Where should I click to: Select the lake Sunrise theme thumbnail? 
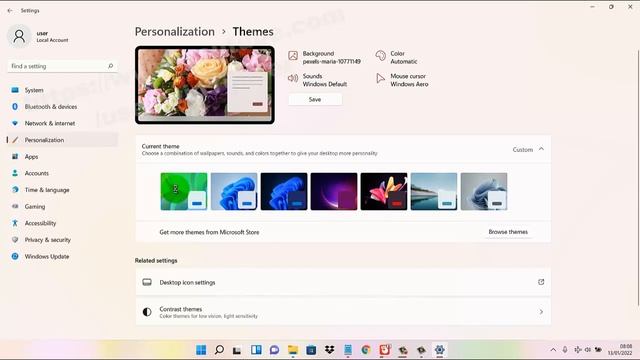click(434, 191)
